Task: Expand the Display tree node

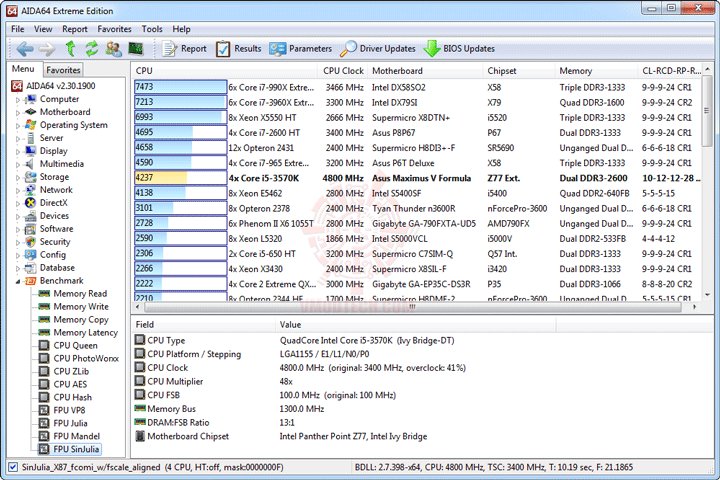Action: 18,151
